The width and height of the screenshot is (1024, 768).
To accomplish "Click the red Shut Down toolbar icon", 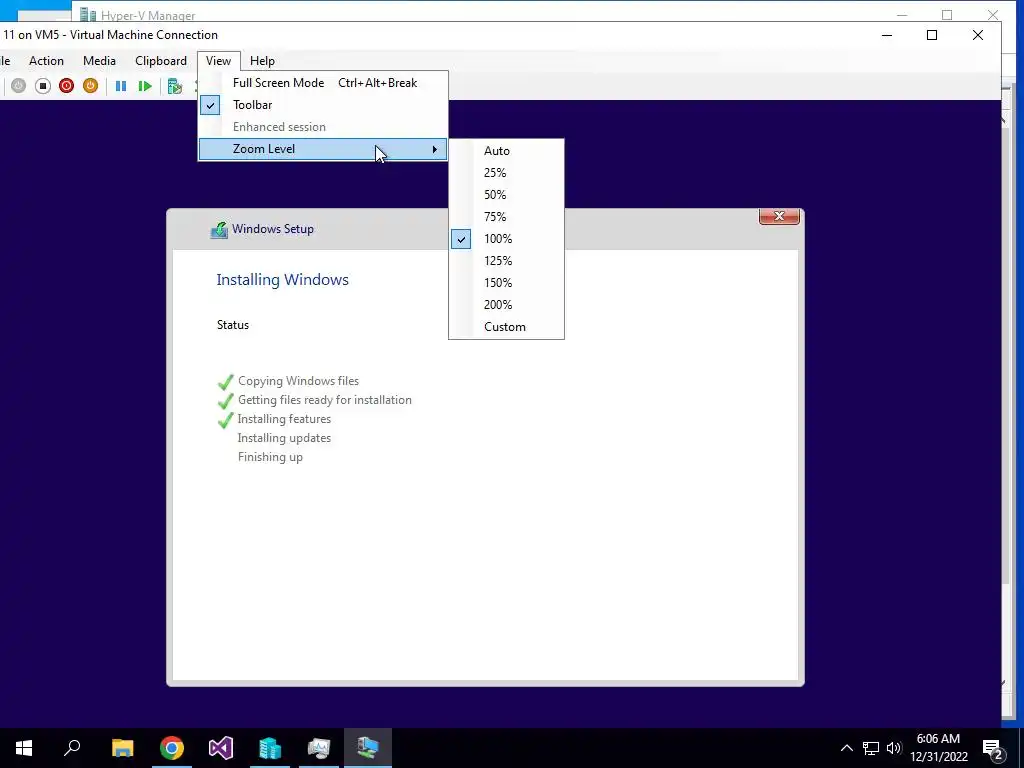I will click(66, 86).
